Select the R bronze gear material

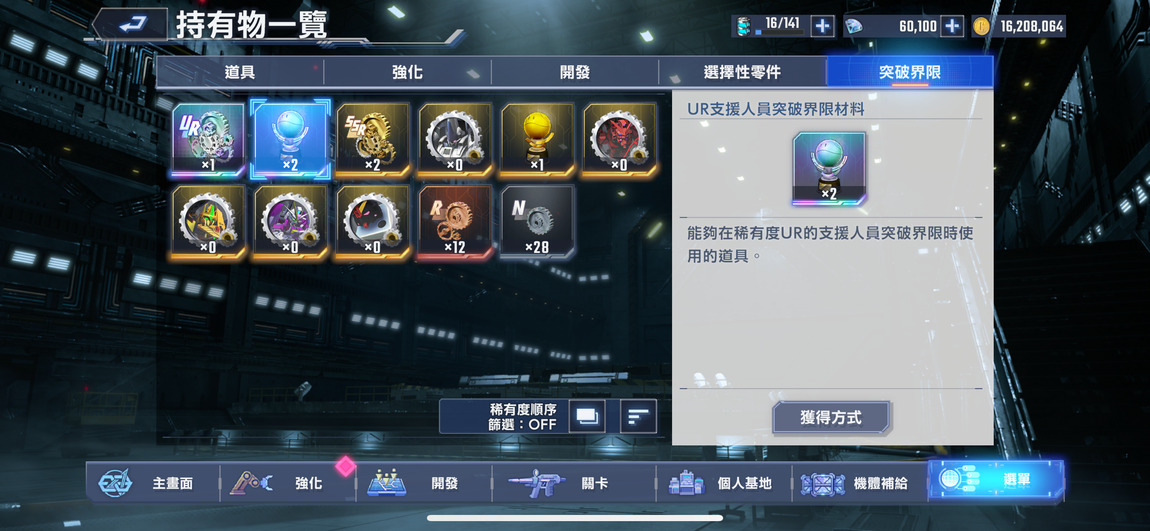pos(455,222)
